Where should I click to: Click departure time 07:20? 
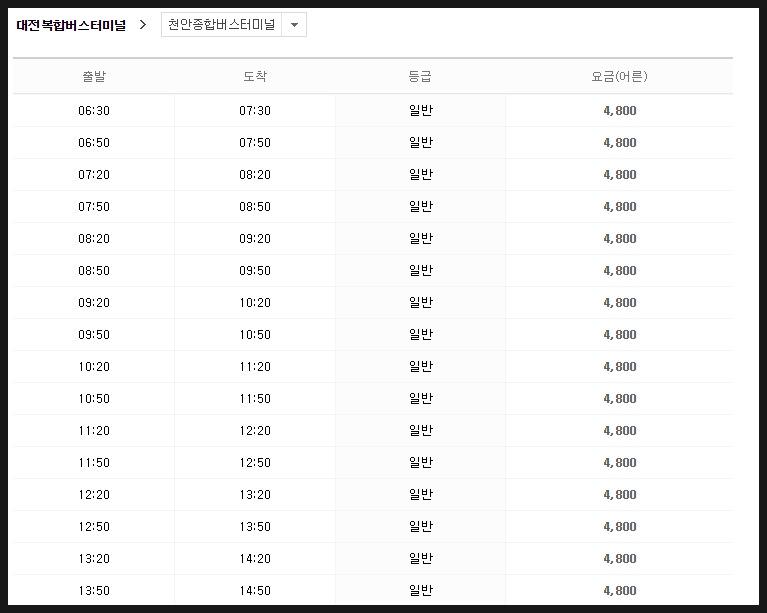pyautogui.click(x=94, y=175)
